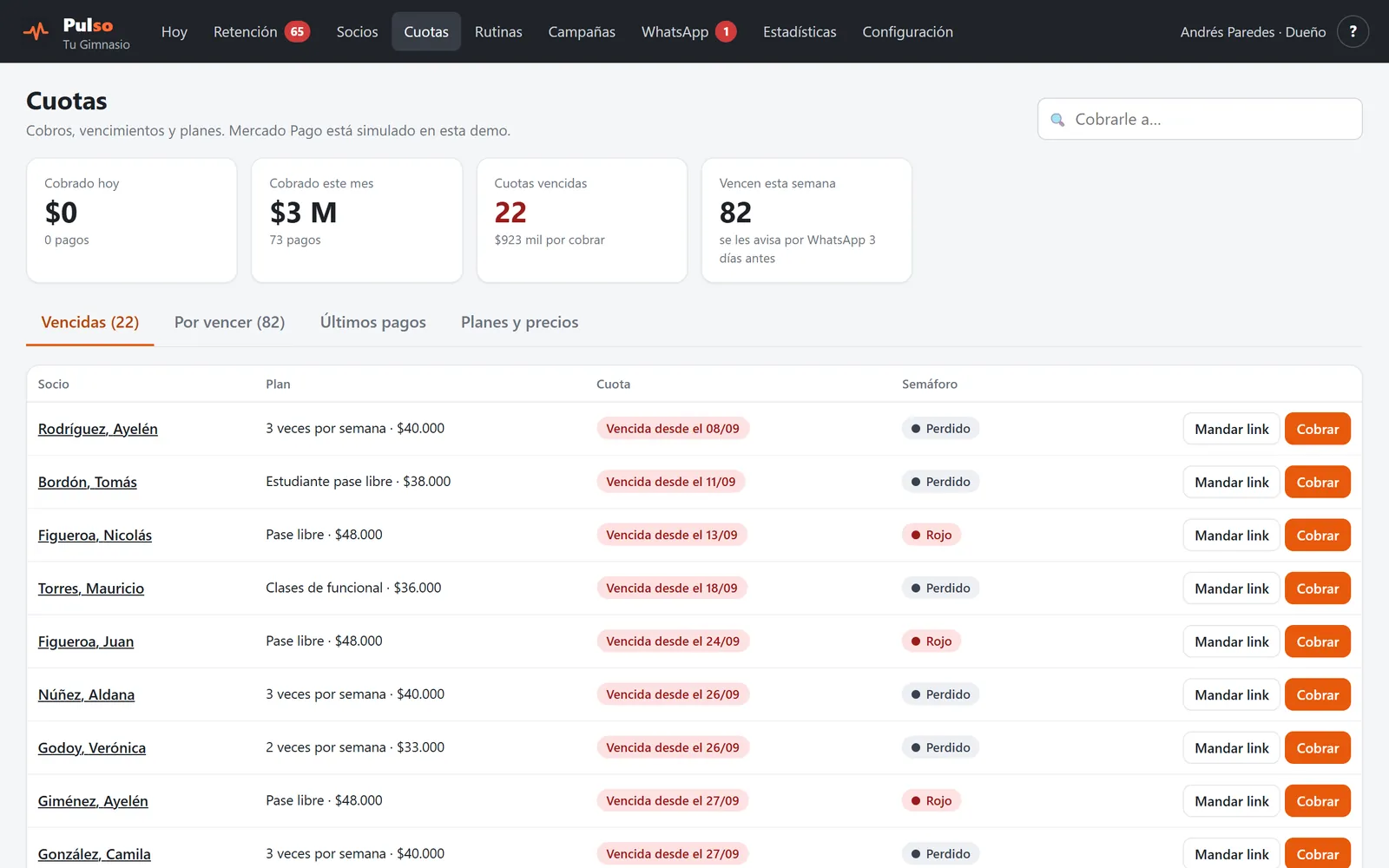This screenshot has height=868, width=1389.
Task: Open the Planes y precios tab
Action: click(519, 322)
